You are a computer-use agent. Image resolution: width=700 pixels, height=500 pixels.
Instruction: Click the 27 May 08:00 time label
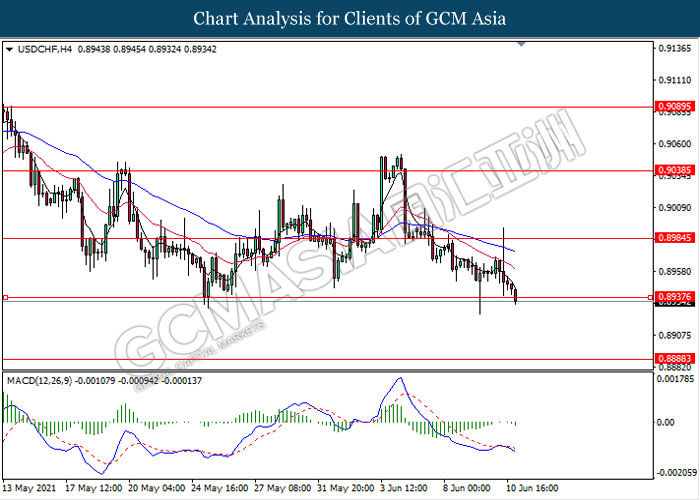click(x=283, y=488)
